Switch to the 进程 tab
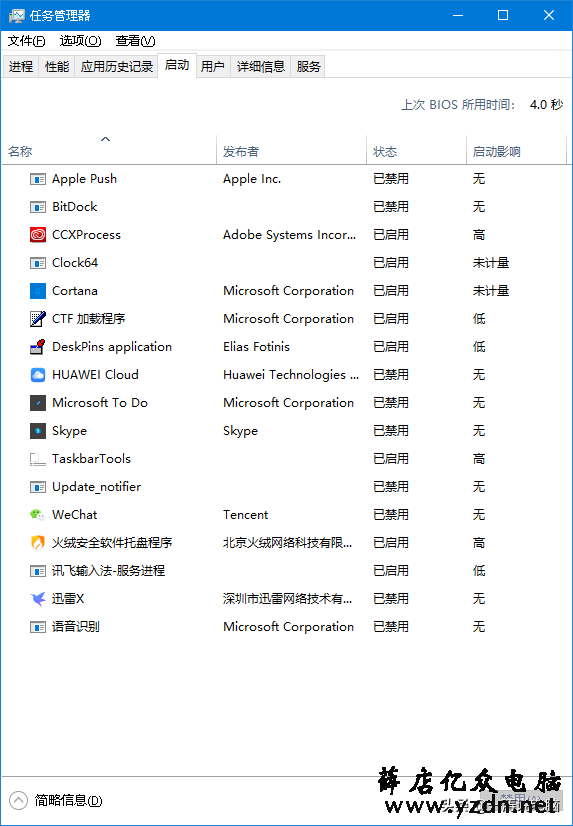This screenshot has width=573, height=826. pyautogui.click(x=21, y=66)
